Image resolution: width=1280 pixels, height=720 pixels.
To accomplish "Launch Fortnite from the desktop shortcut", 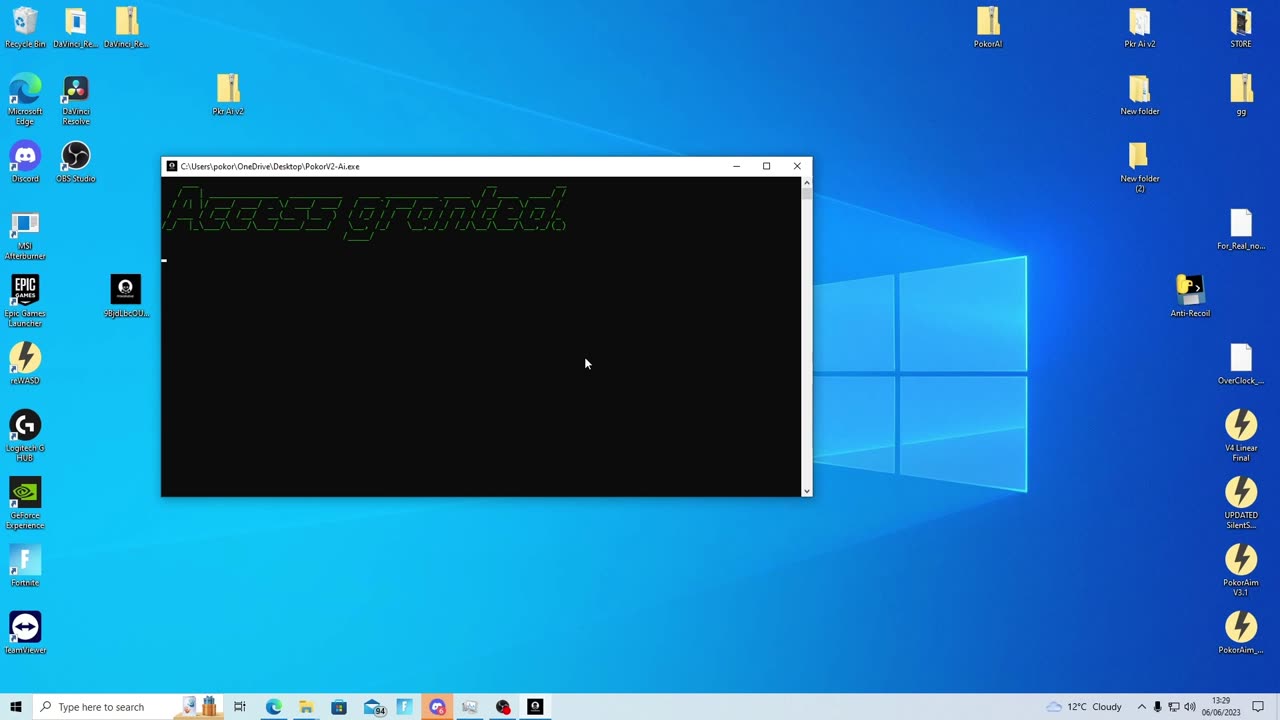I will (x=25, y=566).
